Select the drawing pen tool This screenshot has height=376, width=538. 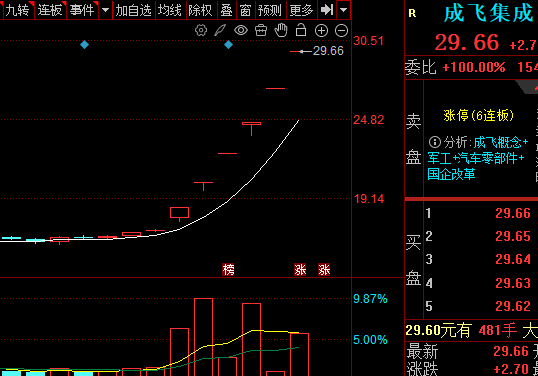(x=220, y=31)
